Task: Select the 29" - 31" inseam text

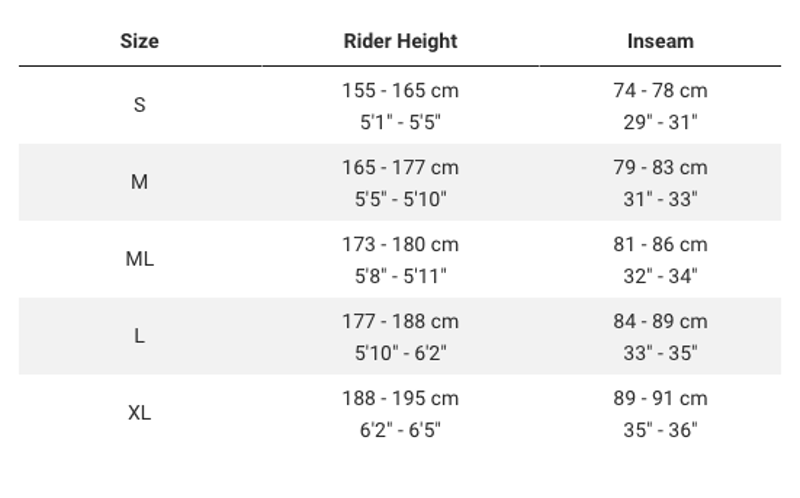Action: pyautogui.click(x=660, y=122)
